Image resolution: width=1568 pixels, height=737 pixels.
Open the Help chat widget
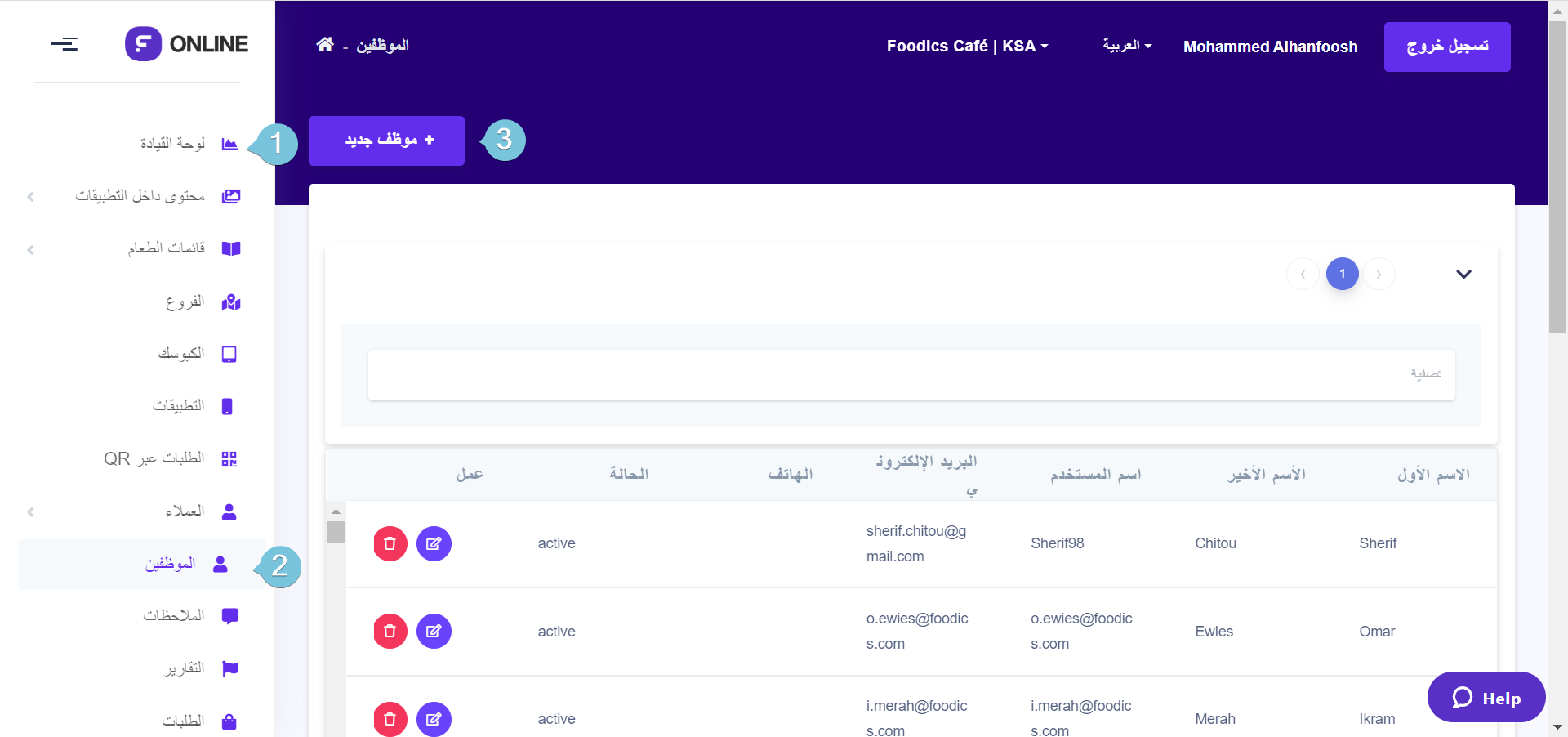pyautogui.click(x=1486, y=698)
